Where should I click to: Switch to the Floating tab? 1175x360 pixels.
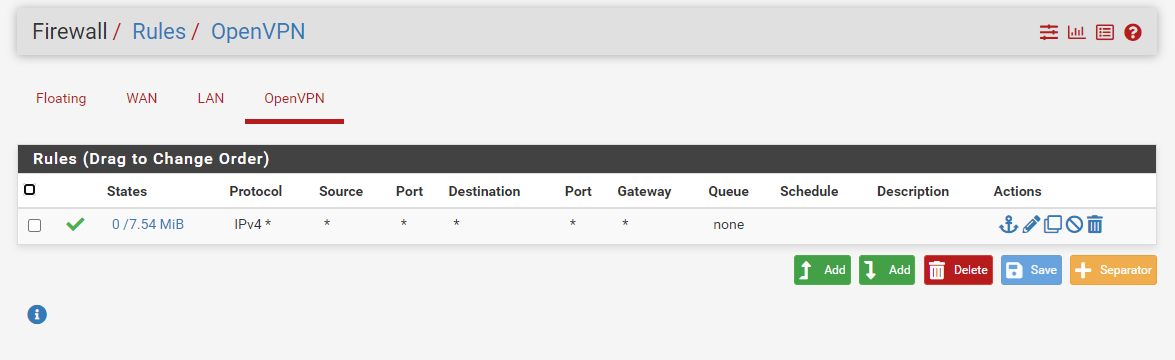(x=61, y=98)
